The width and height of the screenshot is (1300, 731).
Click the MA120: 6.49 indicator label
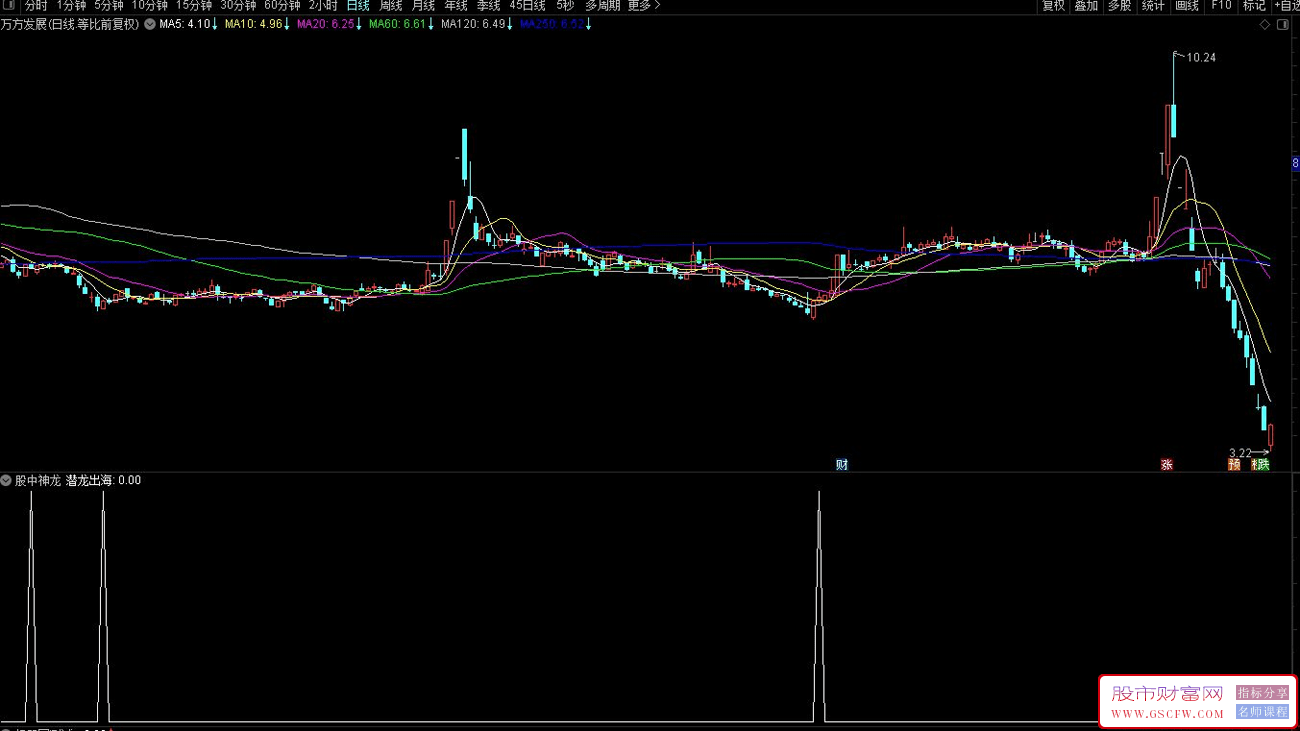point(473,24)
